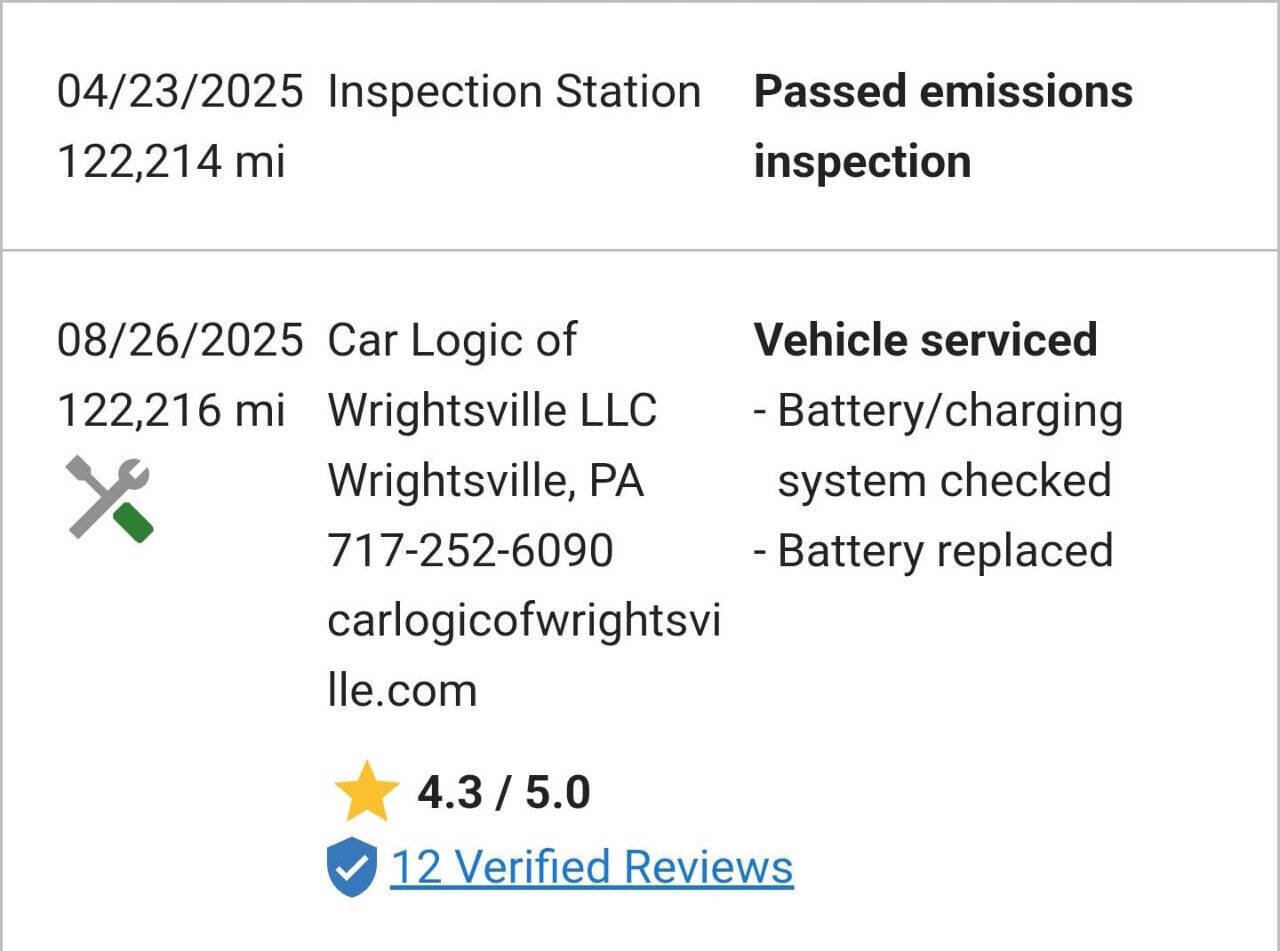Click the Passed emissions inspection heading

[x=943, y=125]
